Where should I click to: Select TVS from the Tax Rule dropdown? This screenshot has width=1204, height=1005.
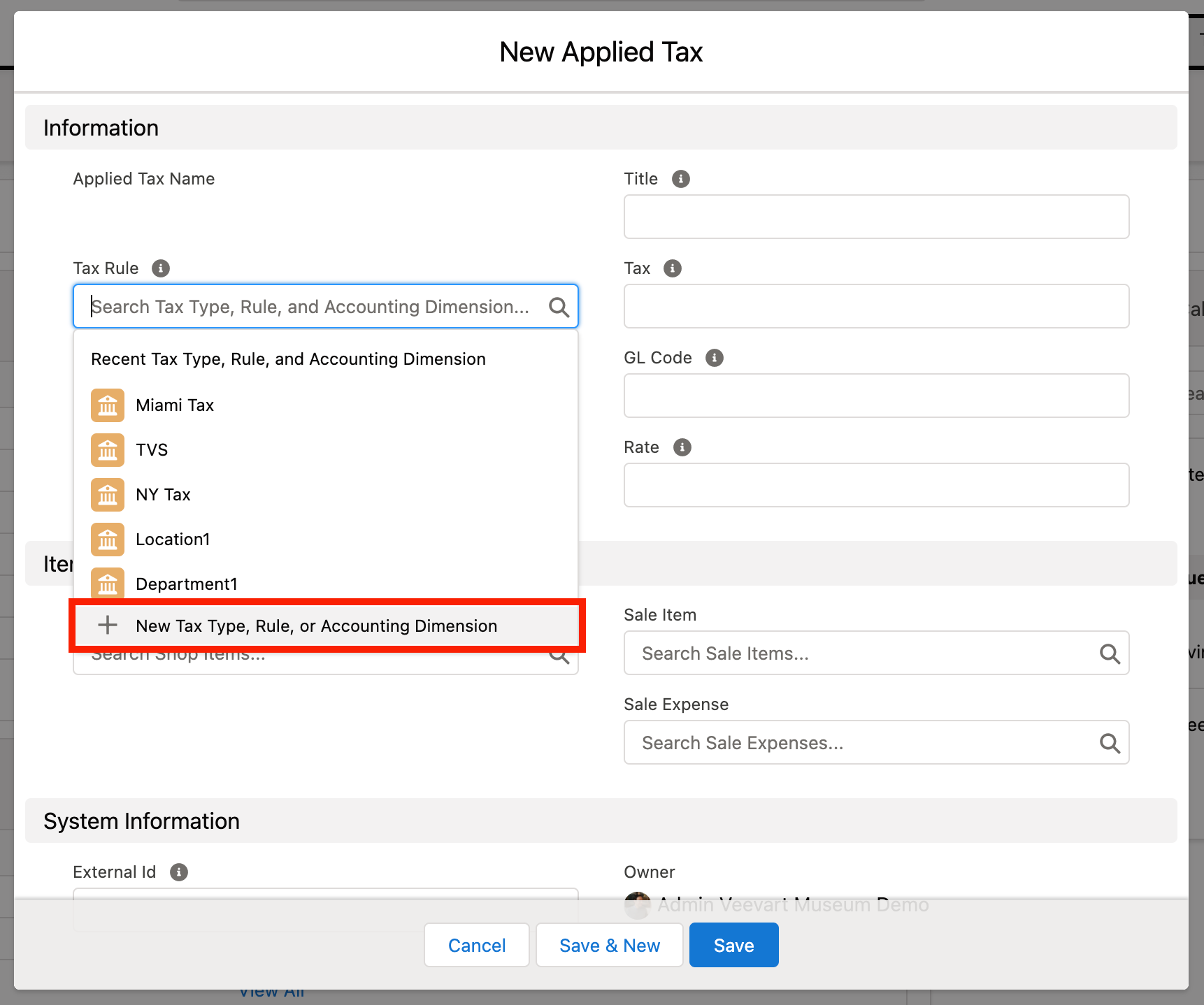tap(152, 449)
